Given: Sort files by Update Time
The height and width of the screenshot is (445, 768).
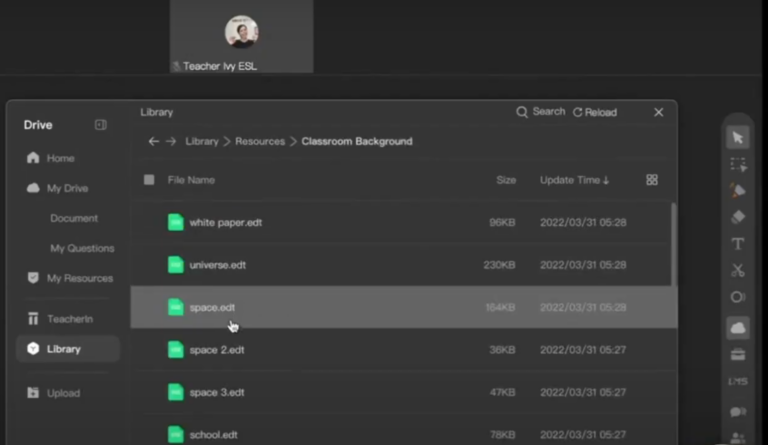Looking at the screenshot, I should pyautogui.click(x=574, y=180).
